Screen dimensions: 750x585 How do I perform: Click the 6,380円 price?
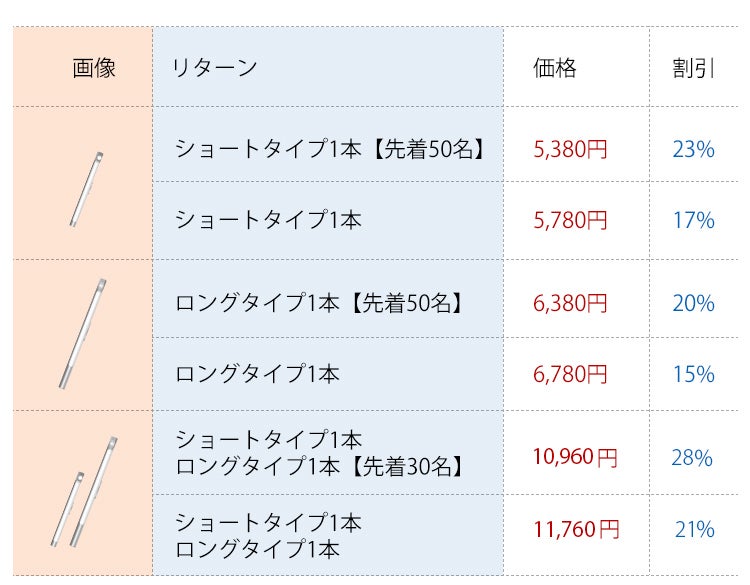coord(570,303)
